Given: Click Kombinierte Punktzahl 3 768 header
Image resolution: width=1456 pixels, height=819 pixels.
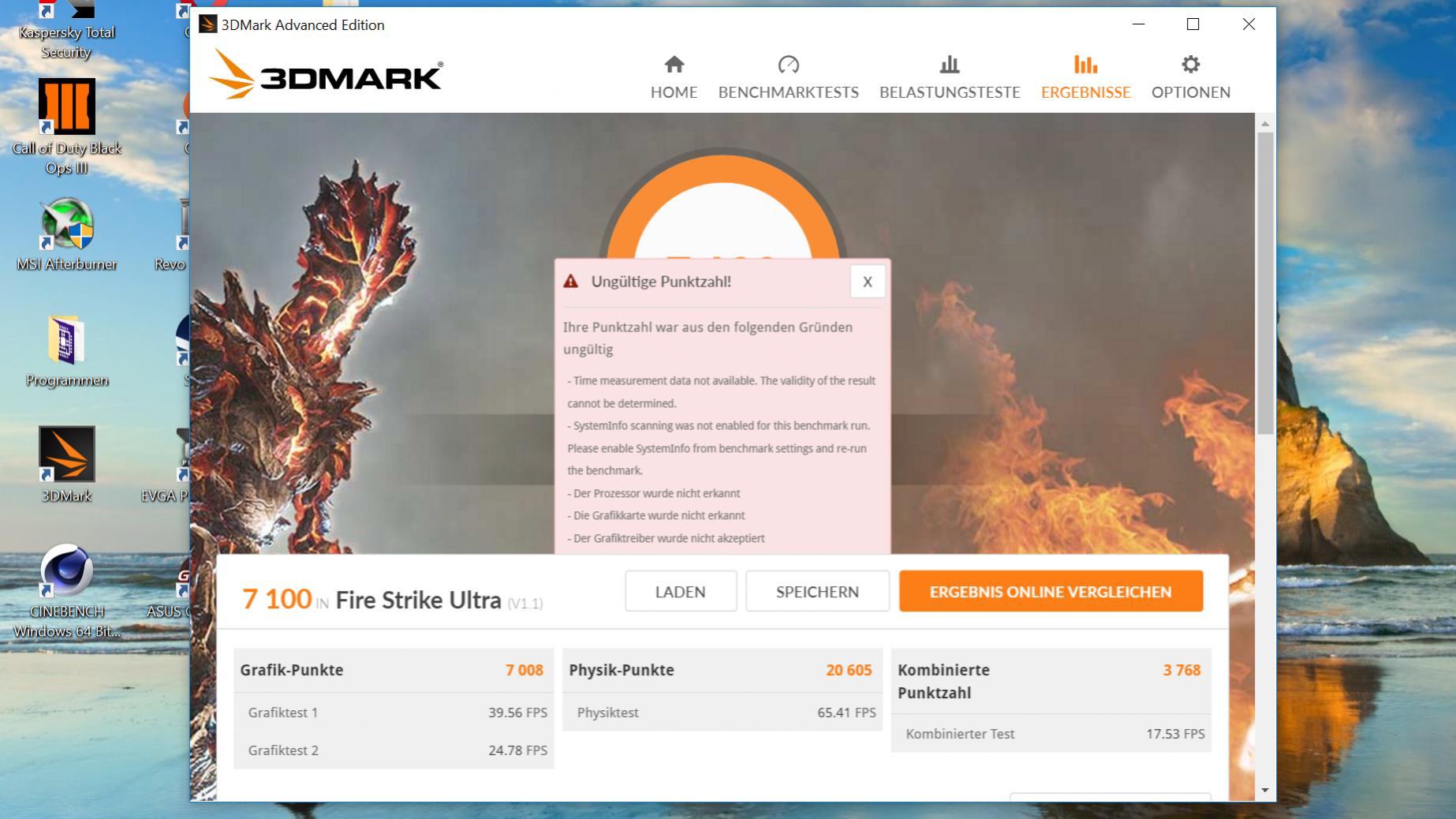Looking at the screenshot, I should (1051, 681).
